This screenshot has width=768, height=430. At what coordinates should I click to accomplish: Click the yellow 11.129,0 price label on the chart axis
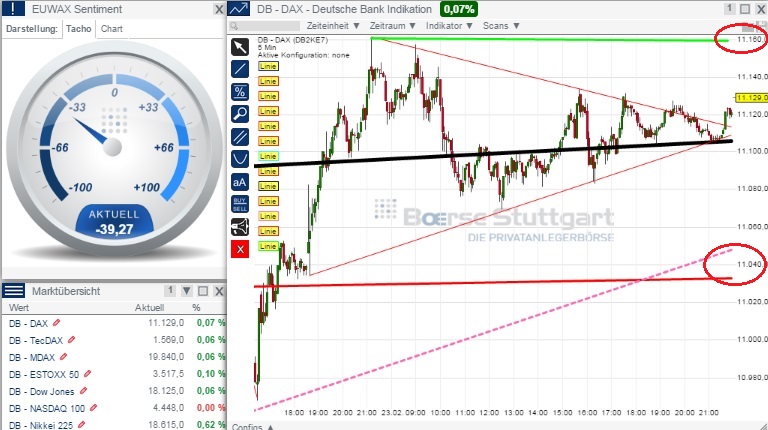point(752,98)
